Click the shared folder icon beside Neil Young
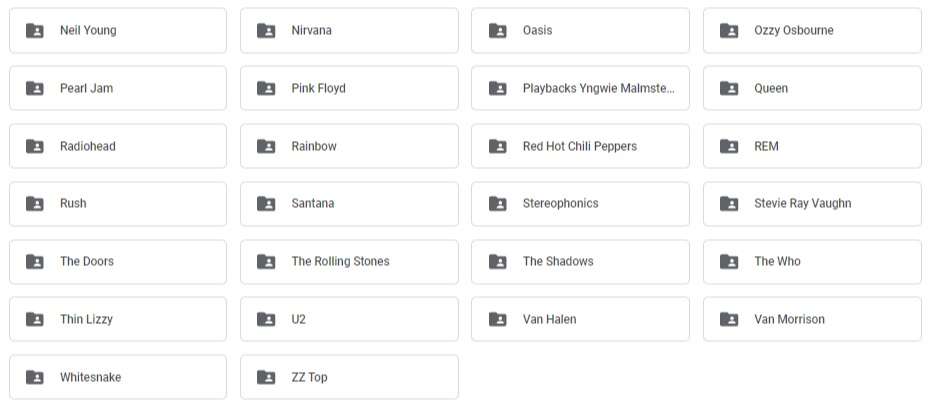This screenshot has width=934, height=407. coord(35,30)
